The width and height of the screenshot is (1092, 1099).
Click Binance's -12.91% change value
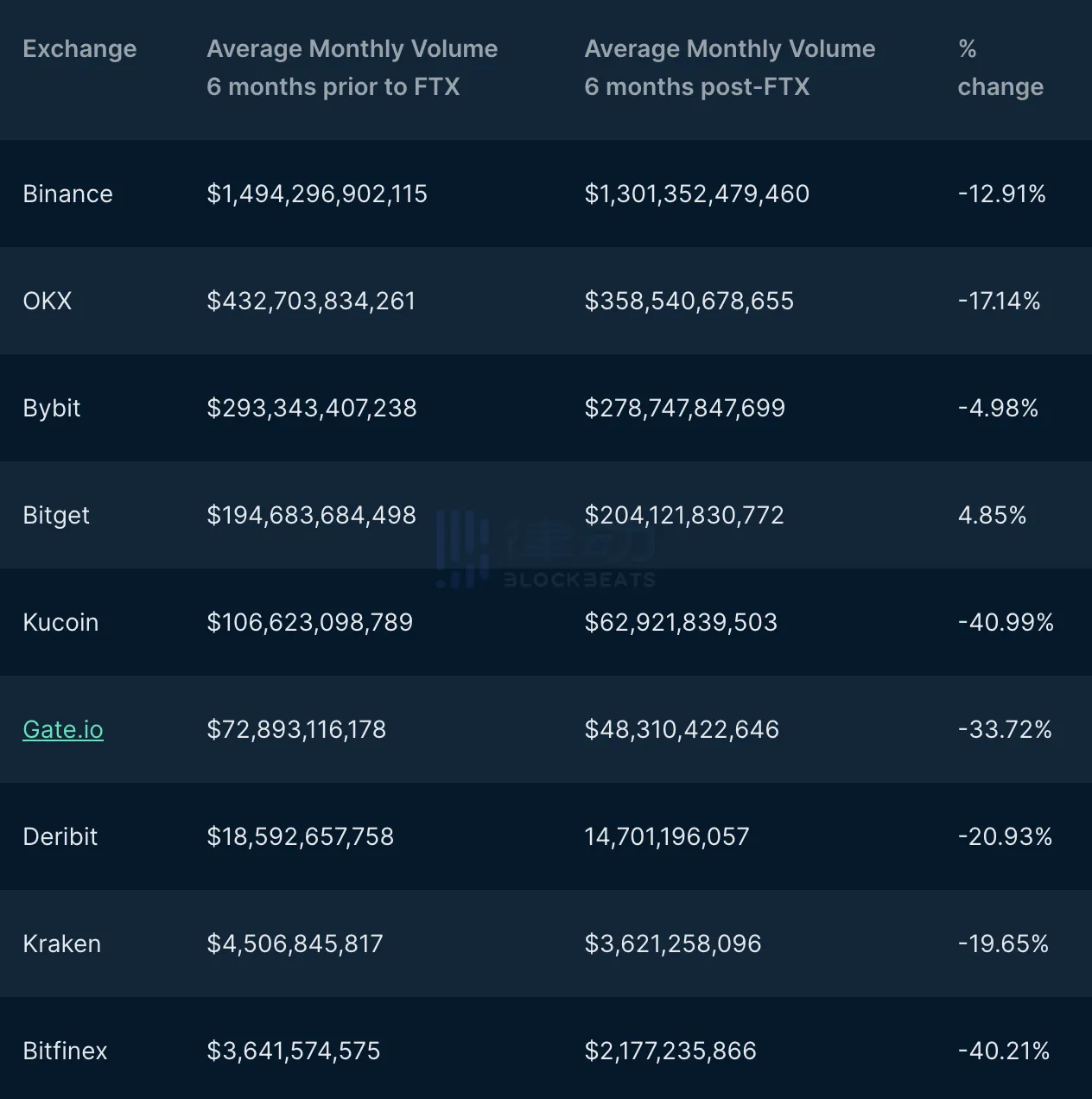(1001, 194)
